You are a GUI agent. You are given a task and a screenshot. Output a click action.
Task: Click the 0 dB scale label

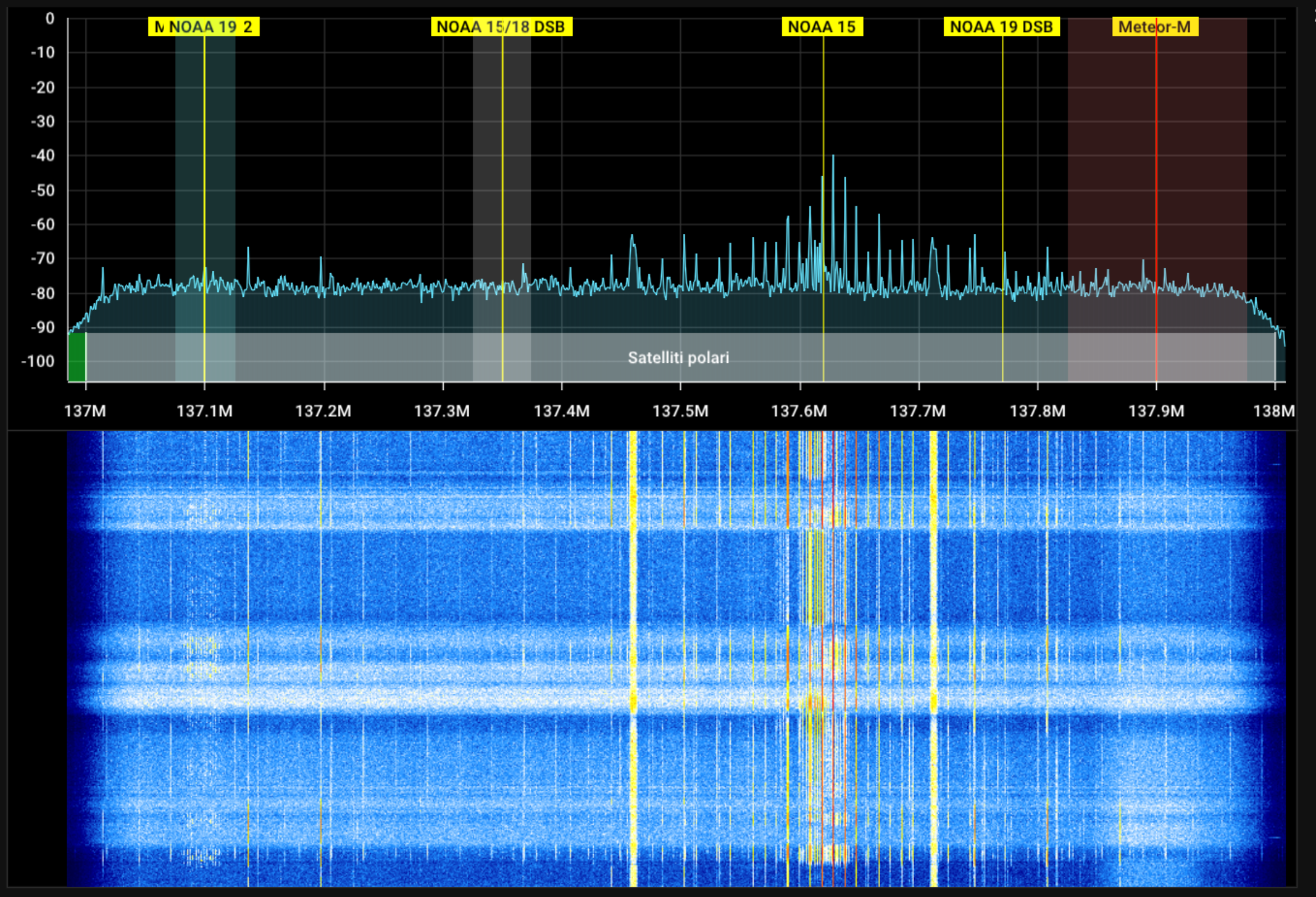click(50, 19)
